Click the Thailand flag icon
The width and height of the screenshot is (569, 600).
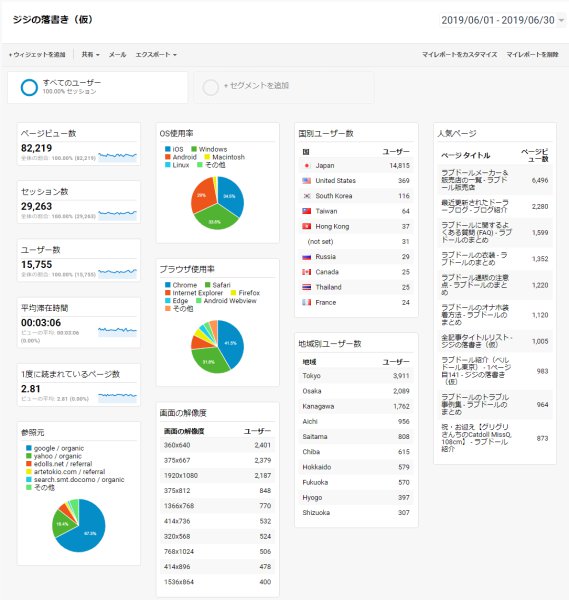pyautogui.click(x=307, y=287)
